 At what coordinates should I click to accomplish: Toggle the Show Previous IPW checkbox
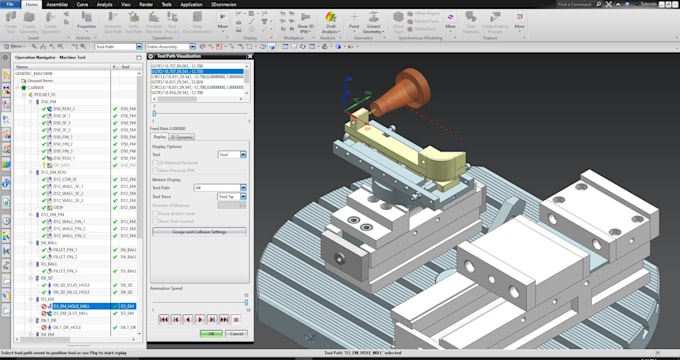click(155, 171)
